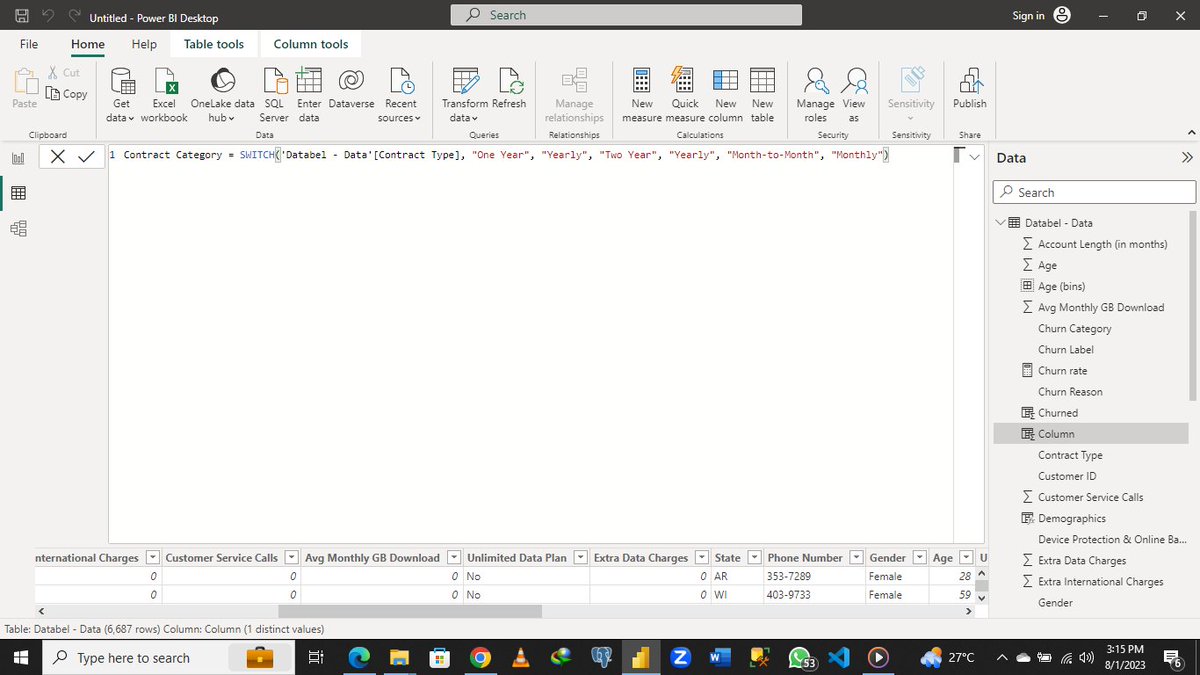Click Sign in
Viewport: 1200px width, 675px height.
point(1028,15)
